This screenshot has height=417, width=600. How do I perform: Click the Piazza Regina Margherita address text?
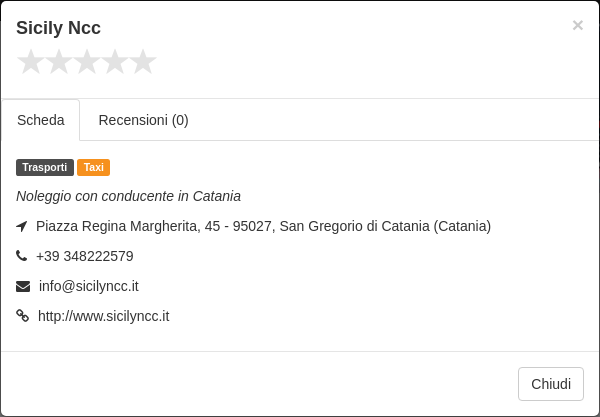click(263, 226)
